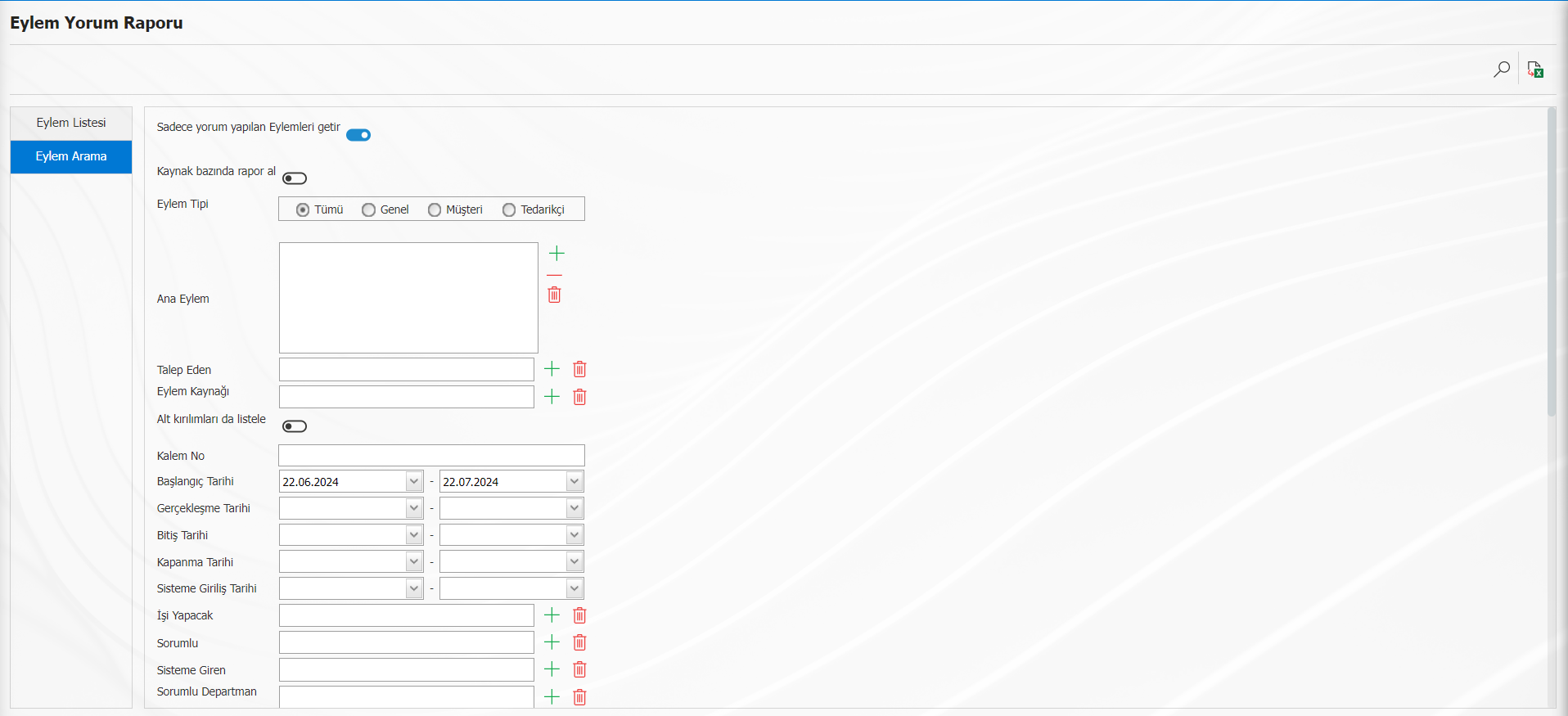This screenshot has width=1568, height=716.
Task: Open Başlangıç Tarihi end date 22.07.2024 dropdown
Action: pyautogui.click(x=574, y=482)
